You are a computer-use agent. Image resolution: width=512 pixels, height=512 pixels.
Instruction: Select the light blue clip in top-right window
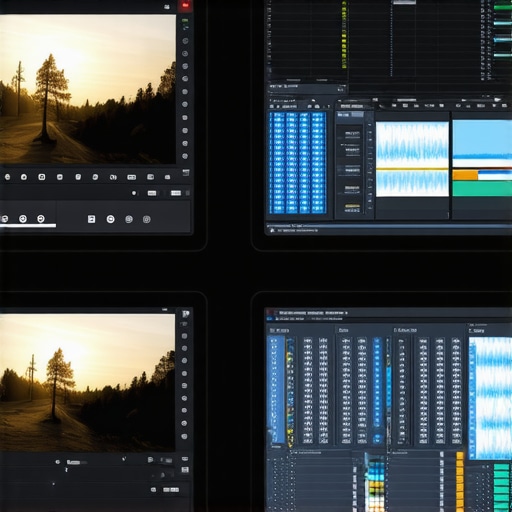[x=482, y=139]
